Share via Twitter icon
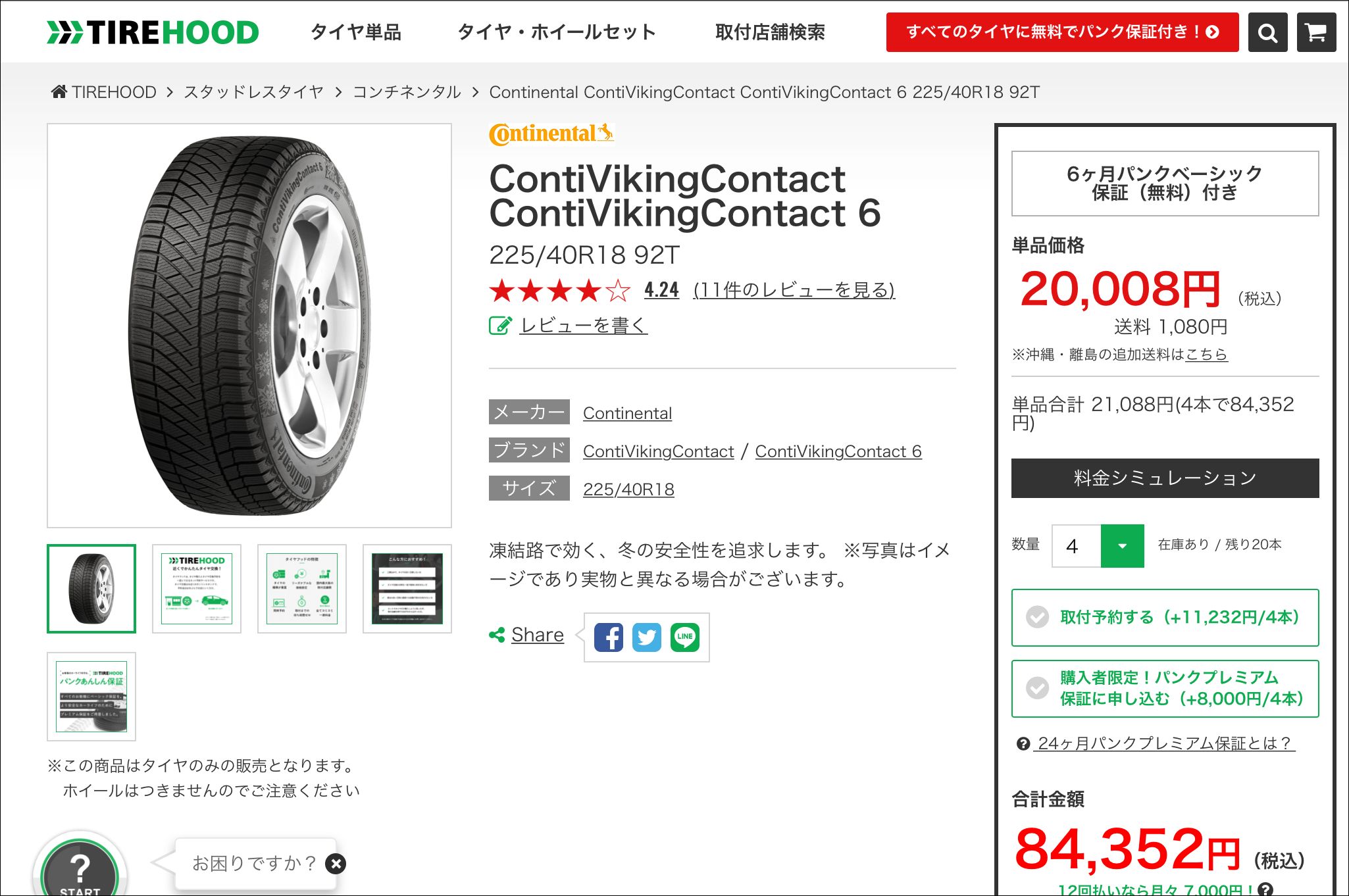Viewport: 1349px width, 896px height. (646, 637)
